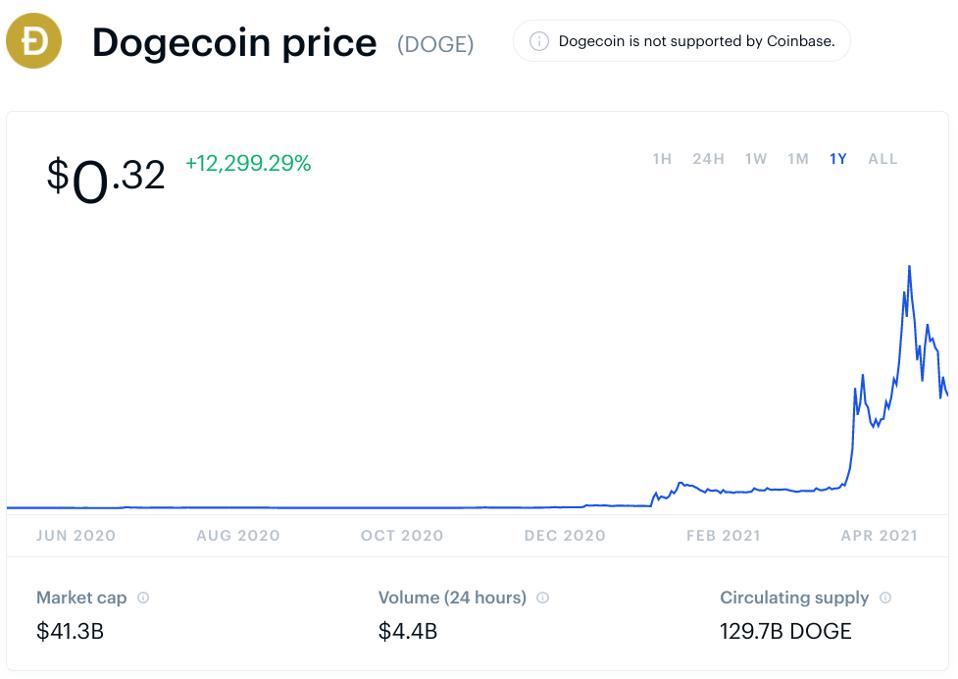Select the 1H time range

click(662, 159)
